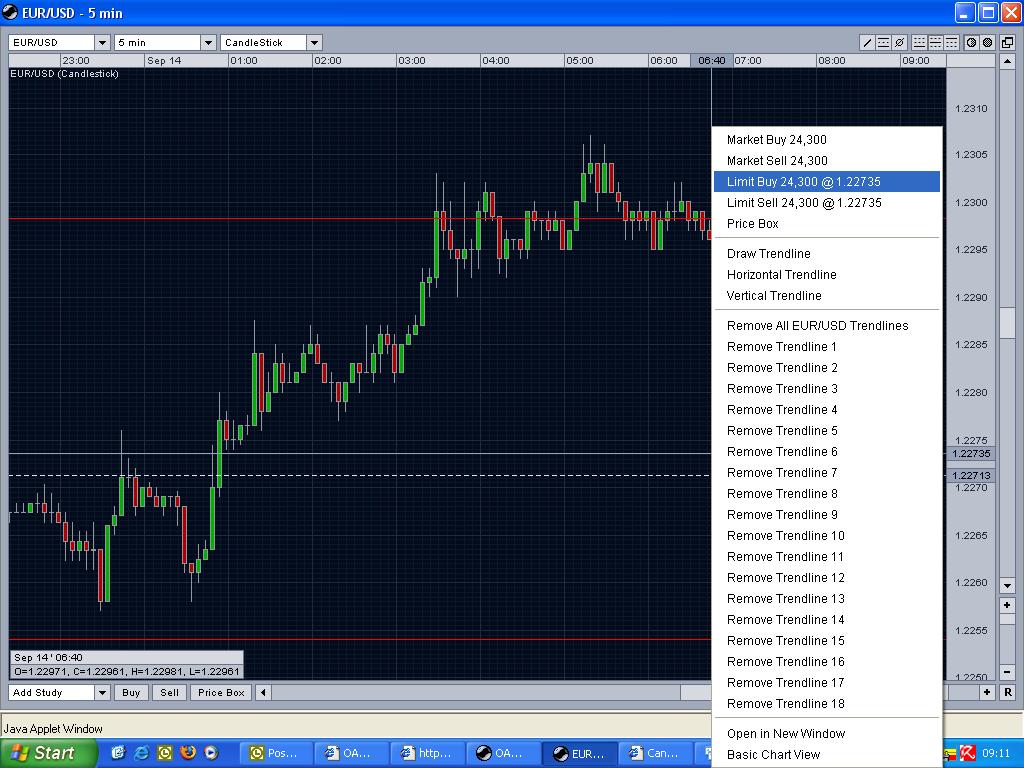Click the vertical zoom plus button

[x=1007, y=605]
